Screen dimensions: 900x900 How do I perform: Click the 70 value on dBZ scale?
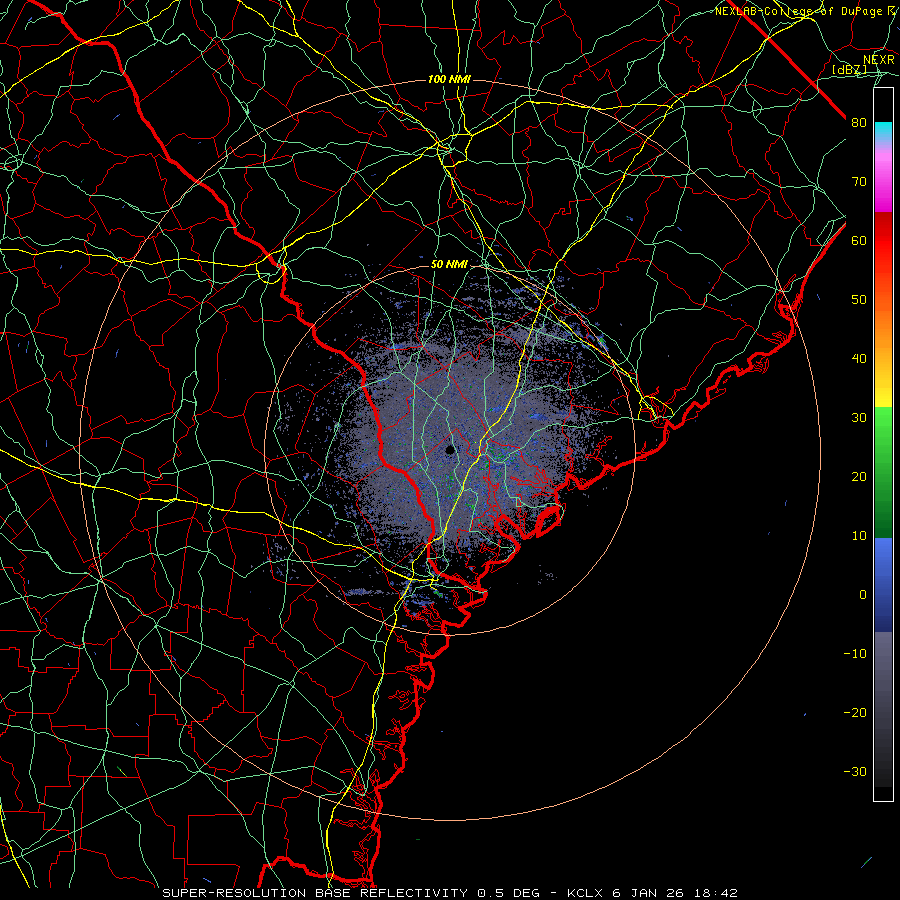pos(859,182)
